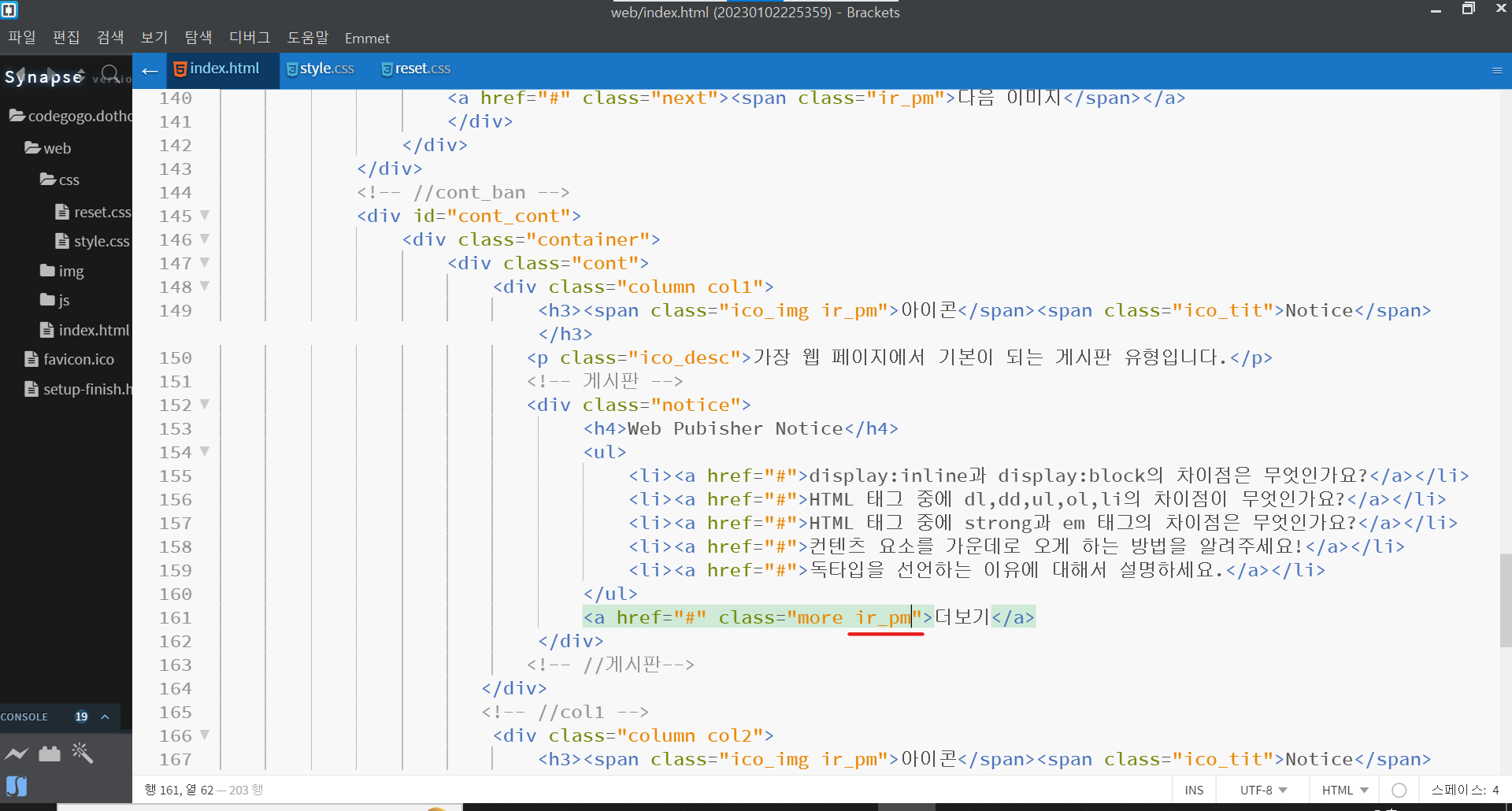Click the Brackets app icon in title bar
This screenshot has width=1512, height=811.
tap(9, 10)
